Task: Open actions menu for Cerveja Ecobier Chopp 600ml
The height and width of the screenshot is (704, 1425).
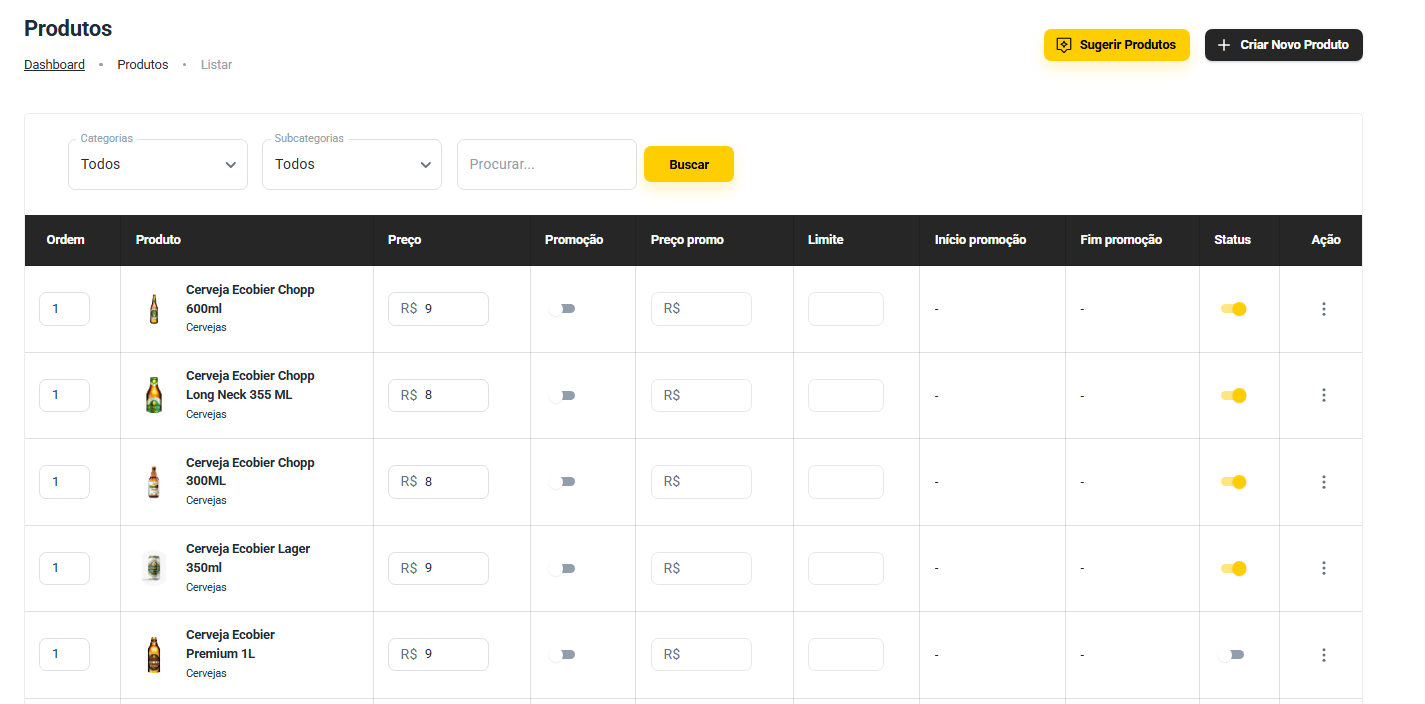Action: click(1324, 309)
